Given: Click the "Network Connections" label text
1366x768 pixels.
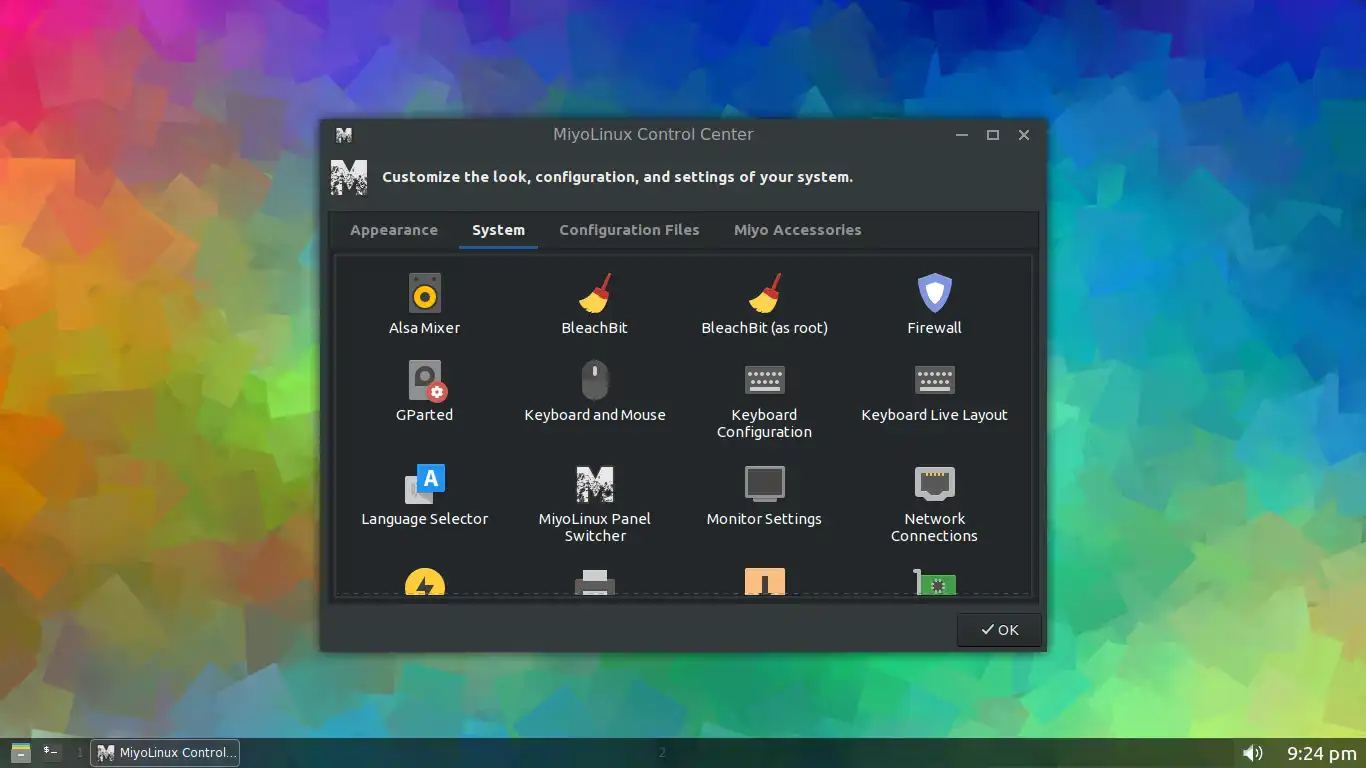Looking at the screenshot, I should [x=935, y=528].
